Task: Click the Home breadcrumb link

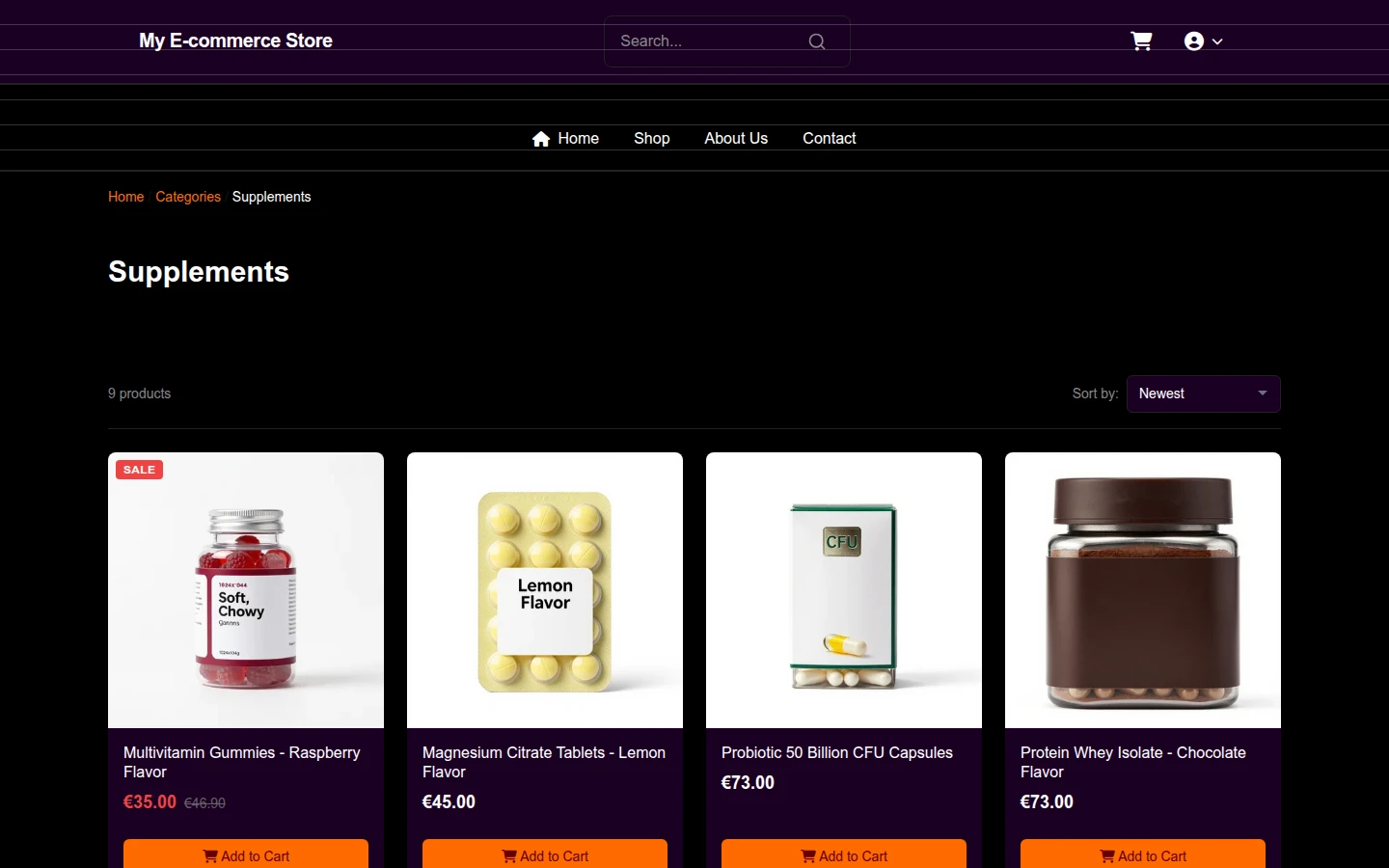Action: tap(125, 197)
